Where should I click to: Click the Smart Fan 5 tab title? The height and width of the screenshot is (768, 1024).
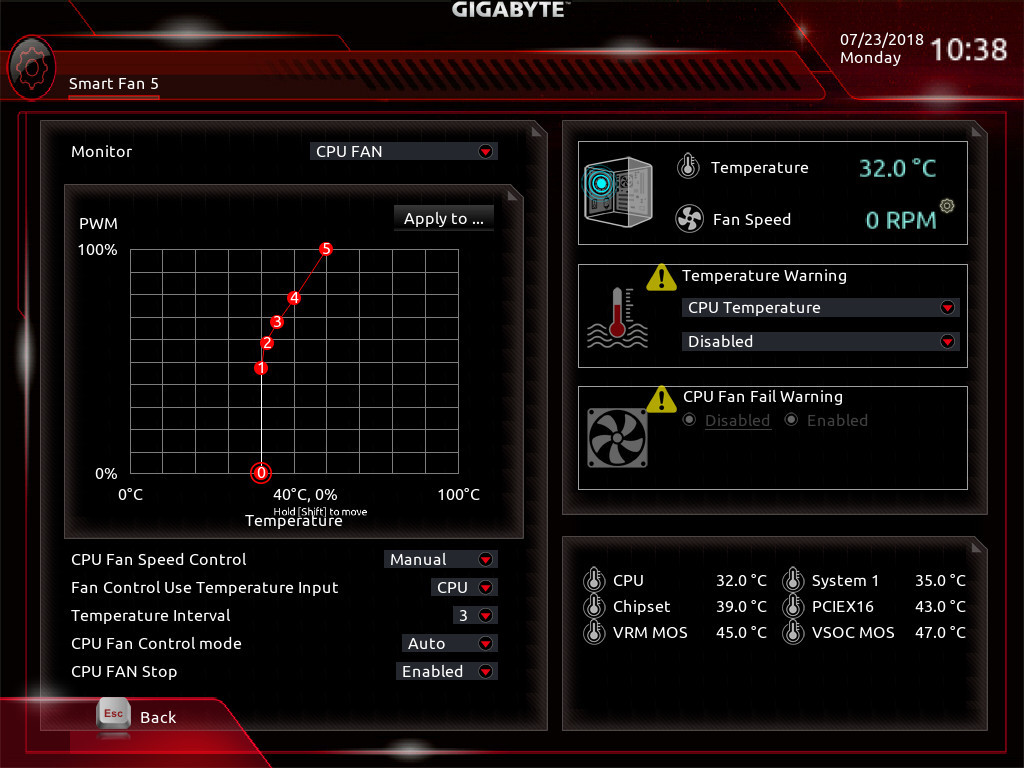[113, 84]
